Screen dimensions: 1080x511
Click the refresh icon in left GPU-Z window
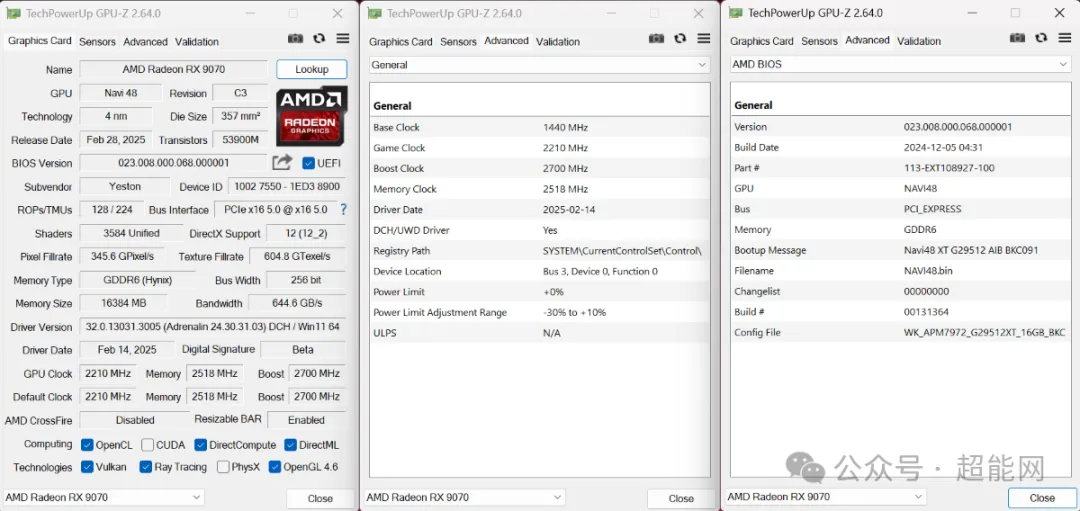[319, 39]
